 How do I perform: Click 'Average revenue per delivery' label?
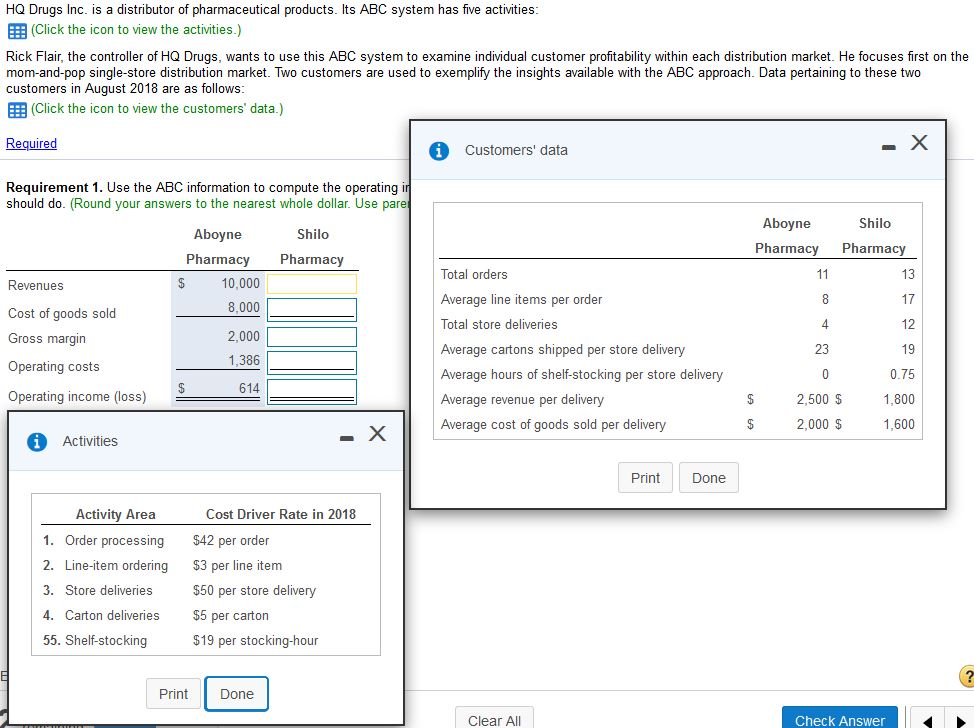[x=522, y=399]
